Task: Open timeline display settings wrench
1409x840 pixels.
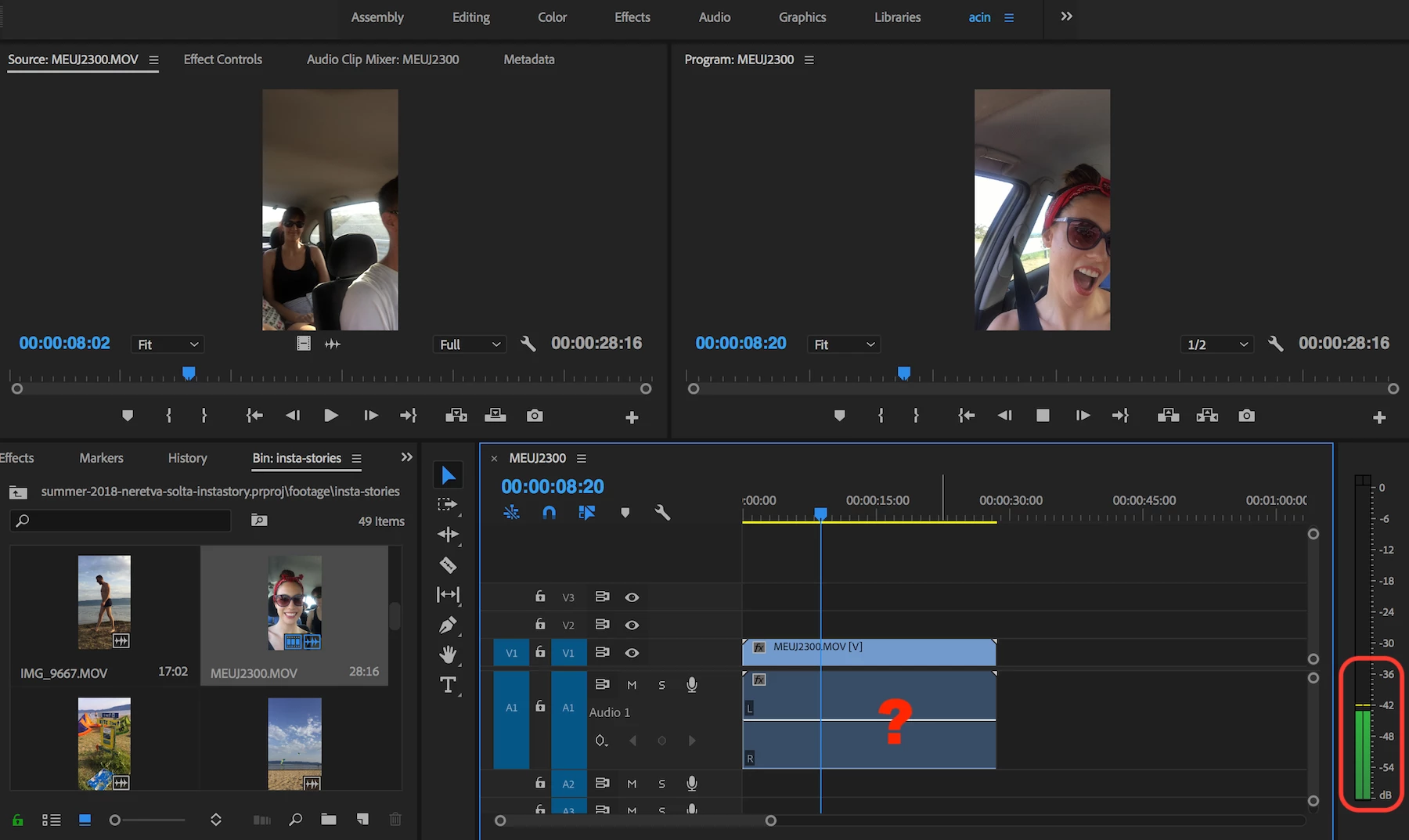Action: click(662, 513)
